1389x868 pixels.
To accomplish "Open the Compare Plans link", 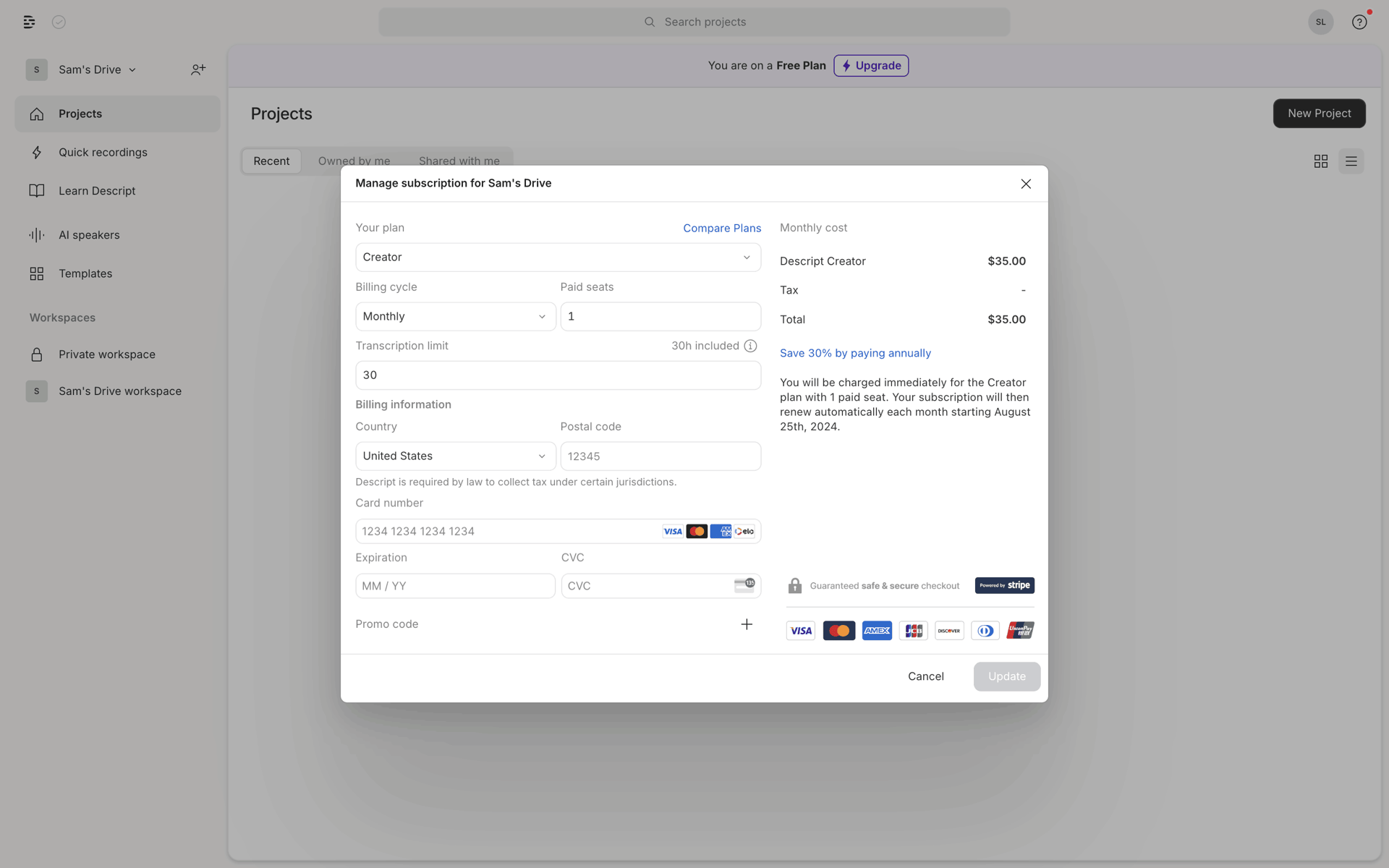I will pyautogui.click(x=721, y=228).
